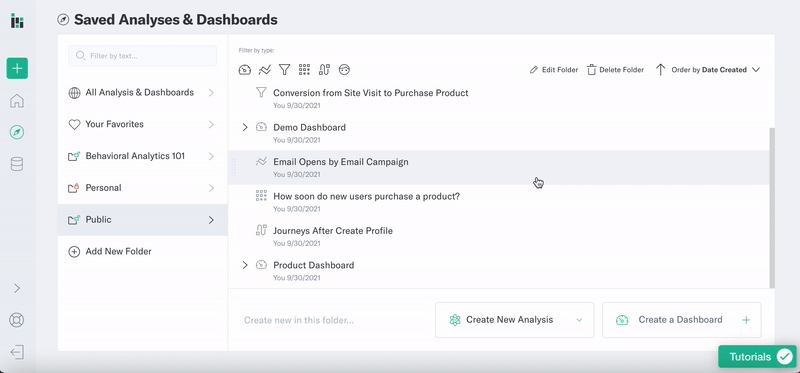The width and height of the screenshot is (800, 373).
Task: Select the Public folder
Action: [x=142, y=220]
